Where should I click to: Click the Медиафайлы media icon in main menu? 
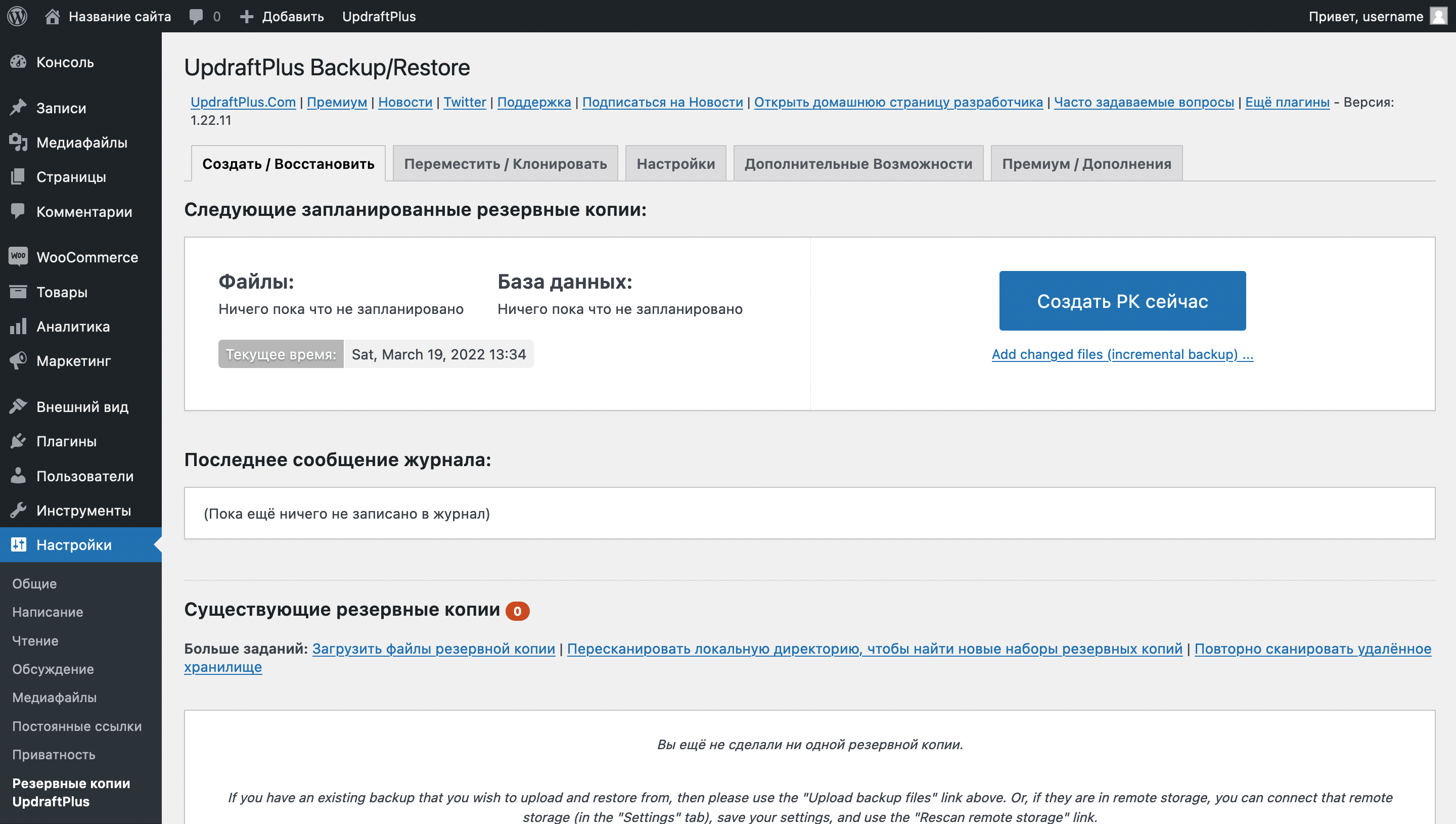[x=18, y=142]
